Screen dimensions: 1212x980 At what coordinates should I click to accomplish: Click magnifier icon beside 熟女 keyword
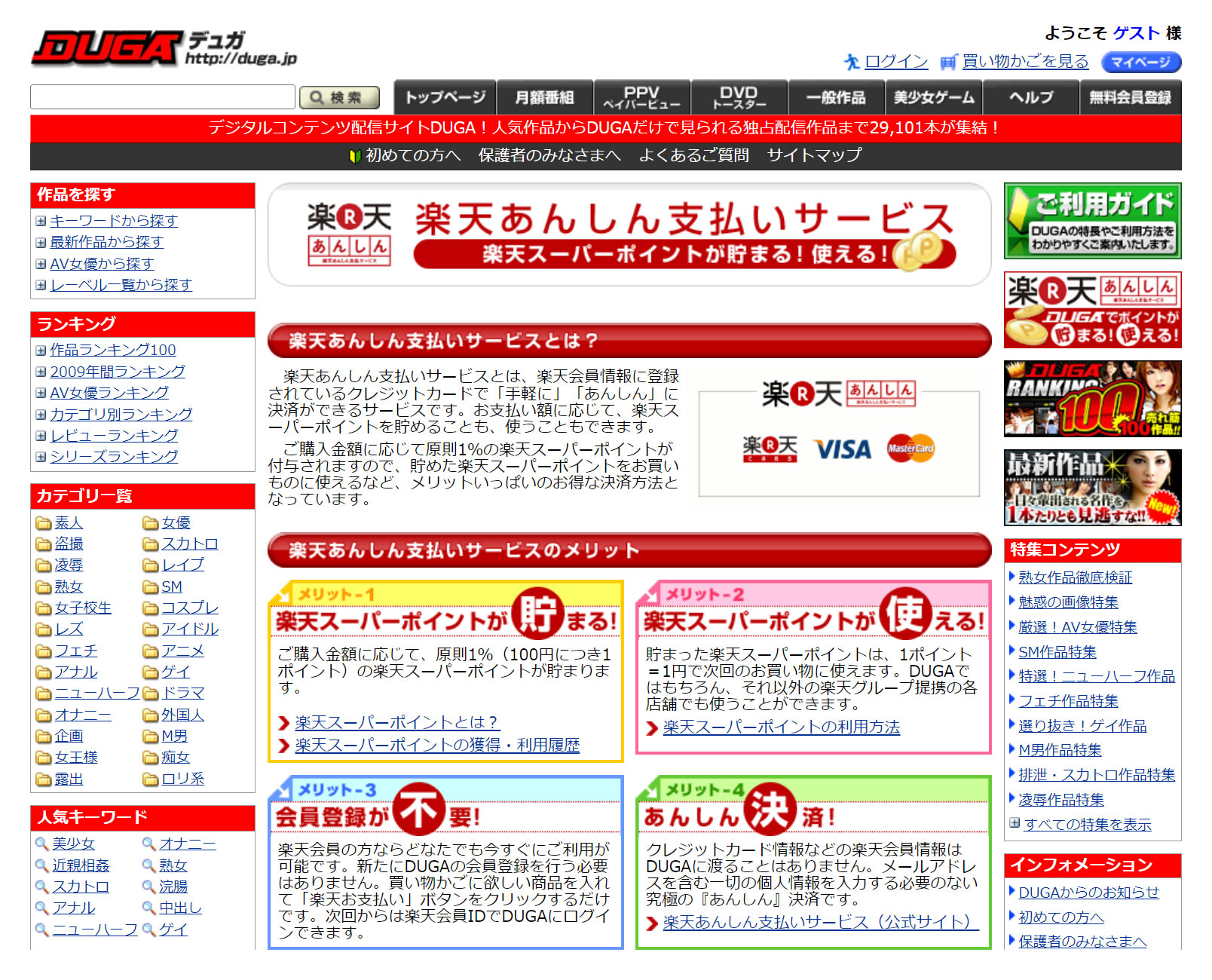[x=149, y=865]
